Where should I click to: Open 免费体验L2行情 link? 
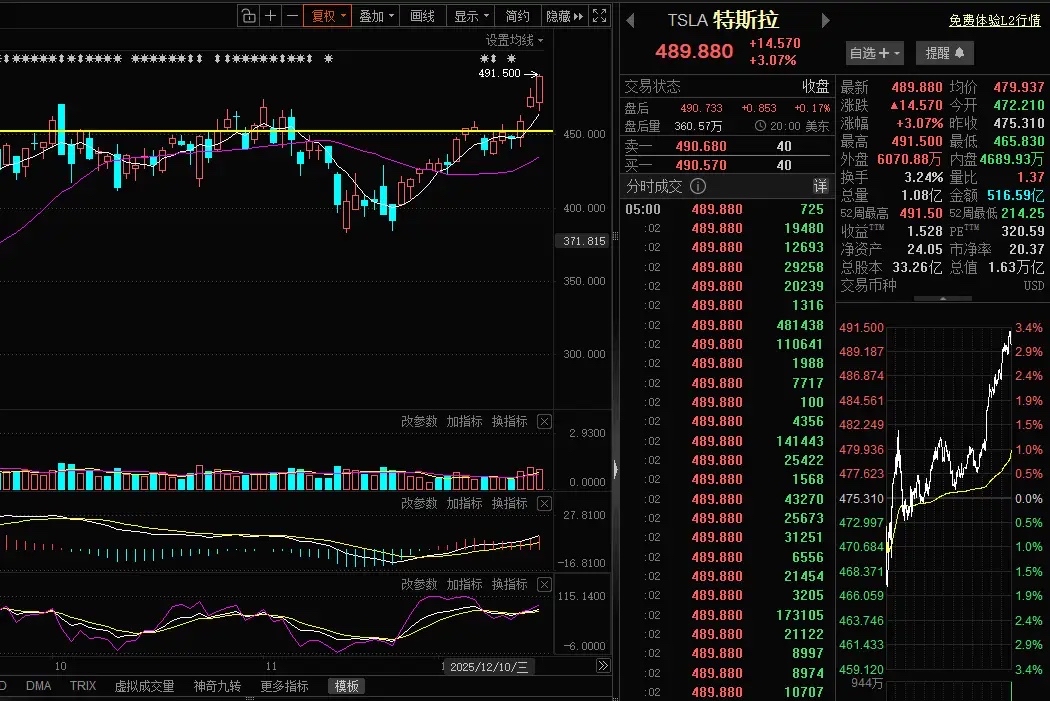tap(994, 21)
